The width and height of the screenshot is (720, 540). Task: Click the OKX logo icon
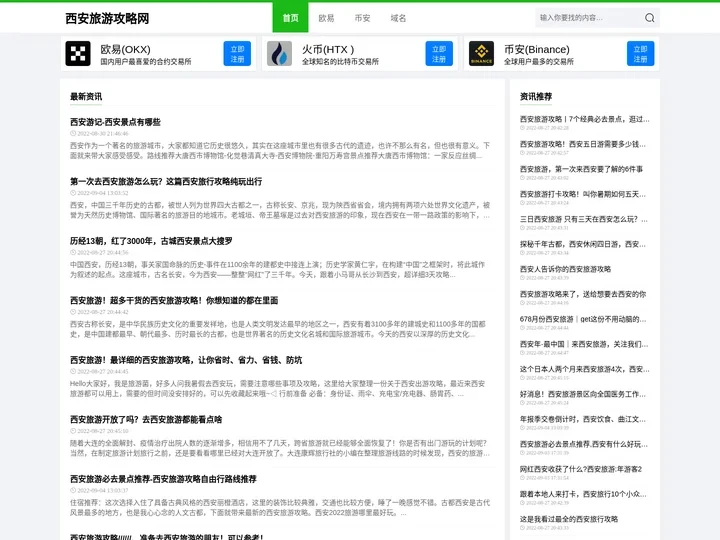click(78, 54)
